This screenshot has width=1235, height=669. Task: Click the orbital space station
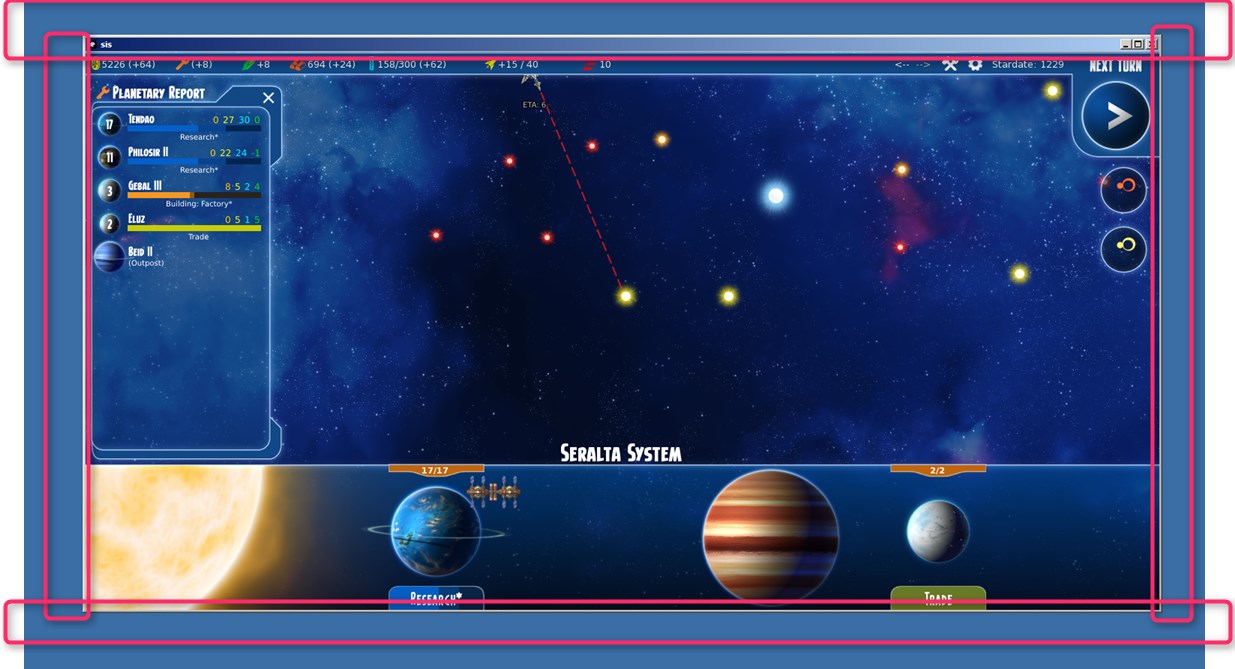pyautogui.click(x=494, y=492)
